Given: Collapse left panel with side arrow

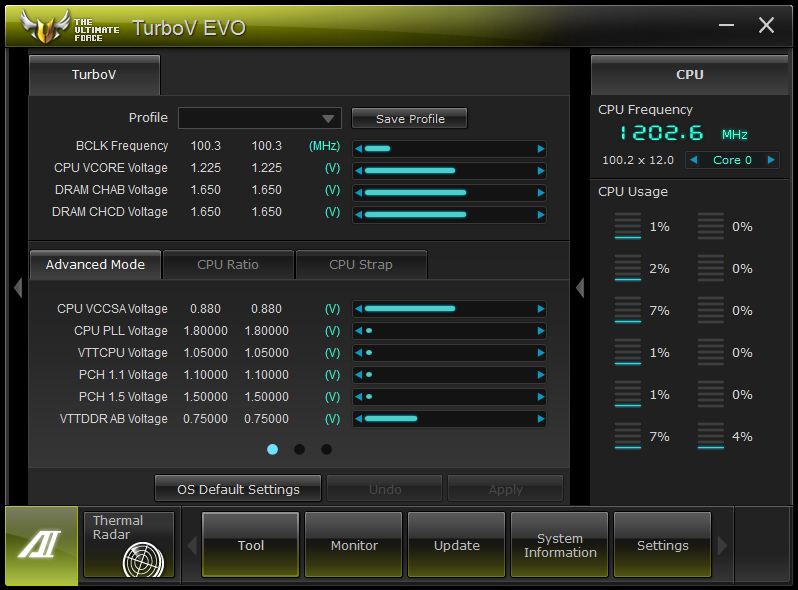Looking at the screenshot, I should 18,288.
